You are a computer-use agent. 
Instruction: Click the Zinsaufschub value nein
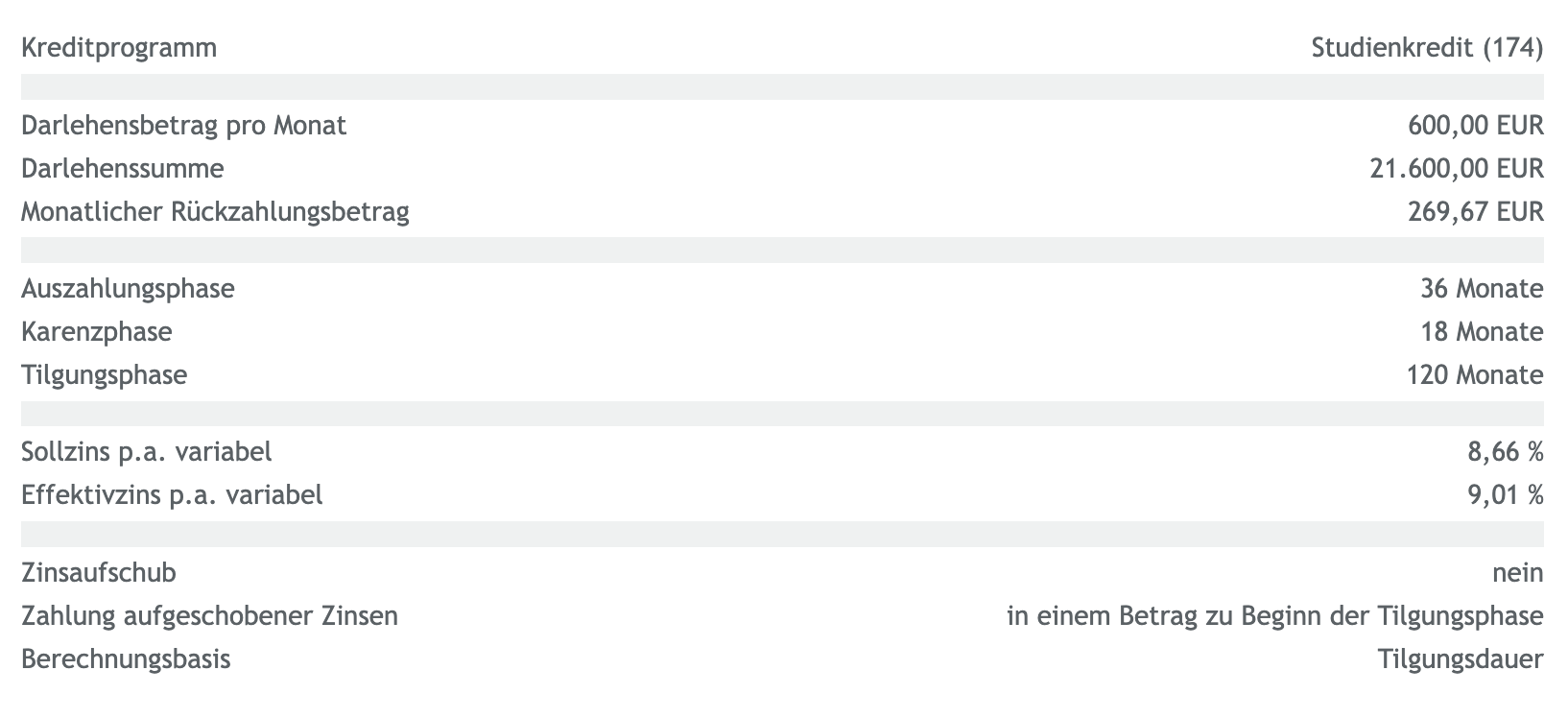(x=1518, y=573)
